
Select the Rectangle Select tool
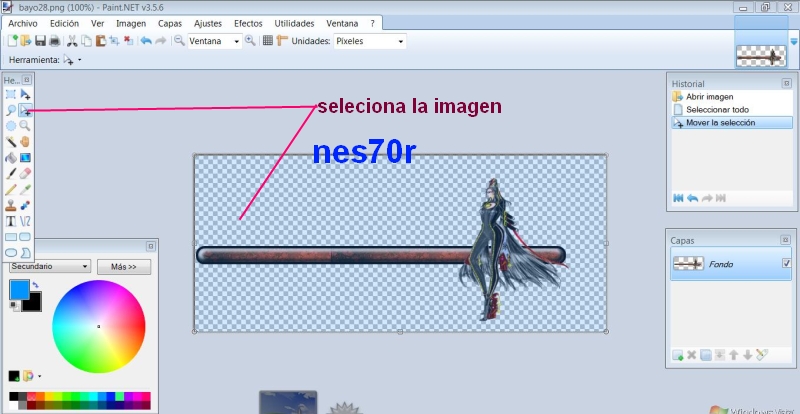point(11,94)
